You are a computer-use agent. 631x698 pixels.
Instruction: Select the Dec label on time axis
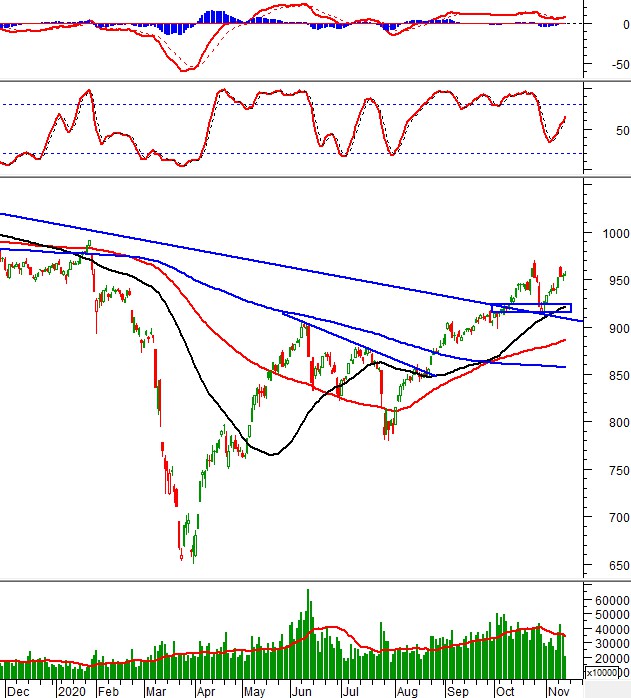point(17,691)
